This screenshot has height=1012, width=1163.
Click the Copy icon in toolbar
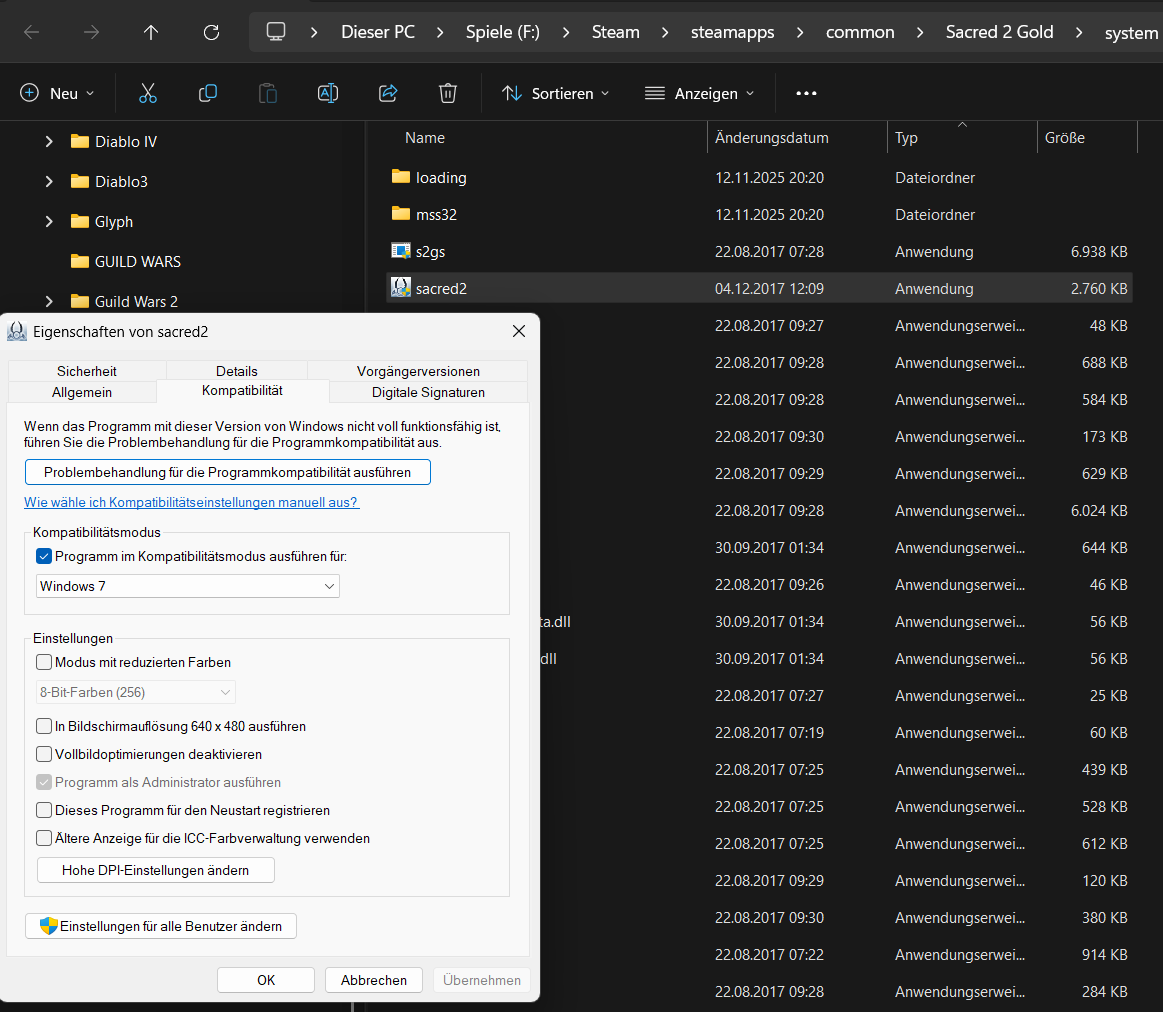pos(208,93)
